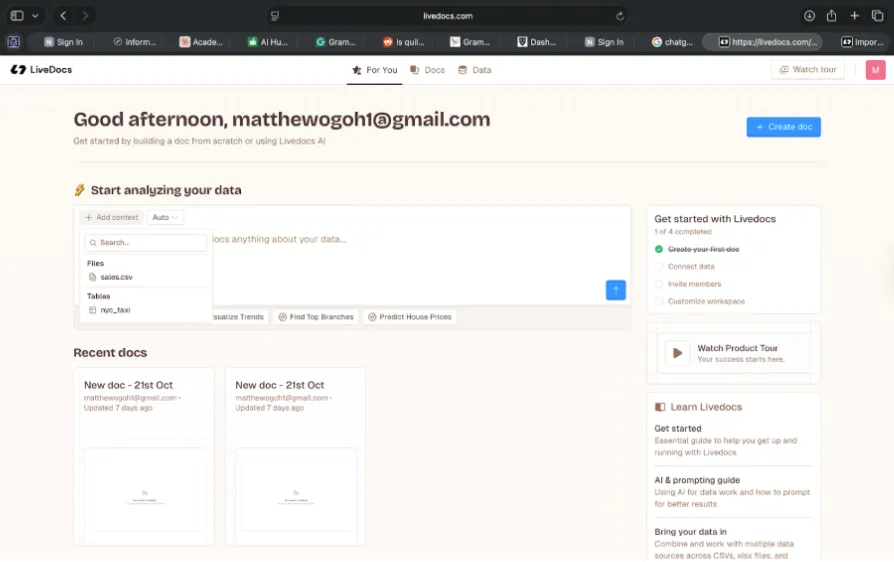Viewport: 894px width, 562px height.
Task: Click the nyc_taxi table icon
Action: (92, 310)
